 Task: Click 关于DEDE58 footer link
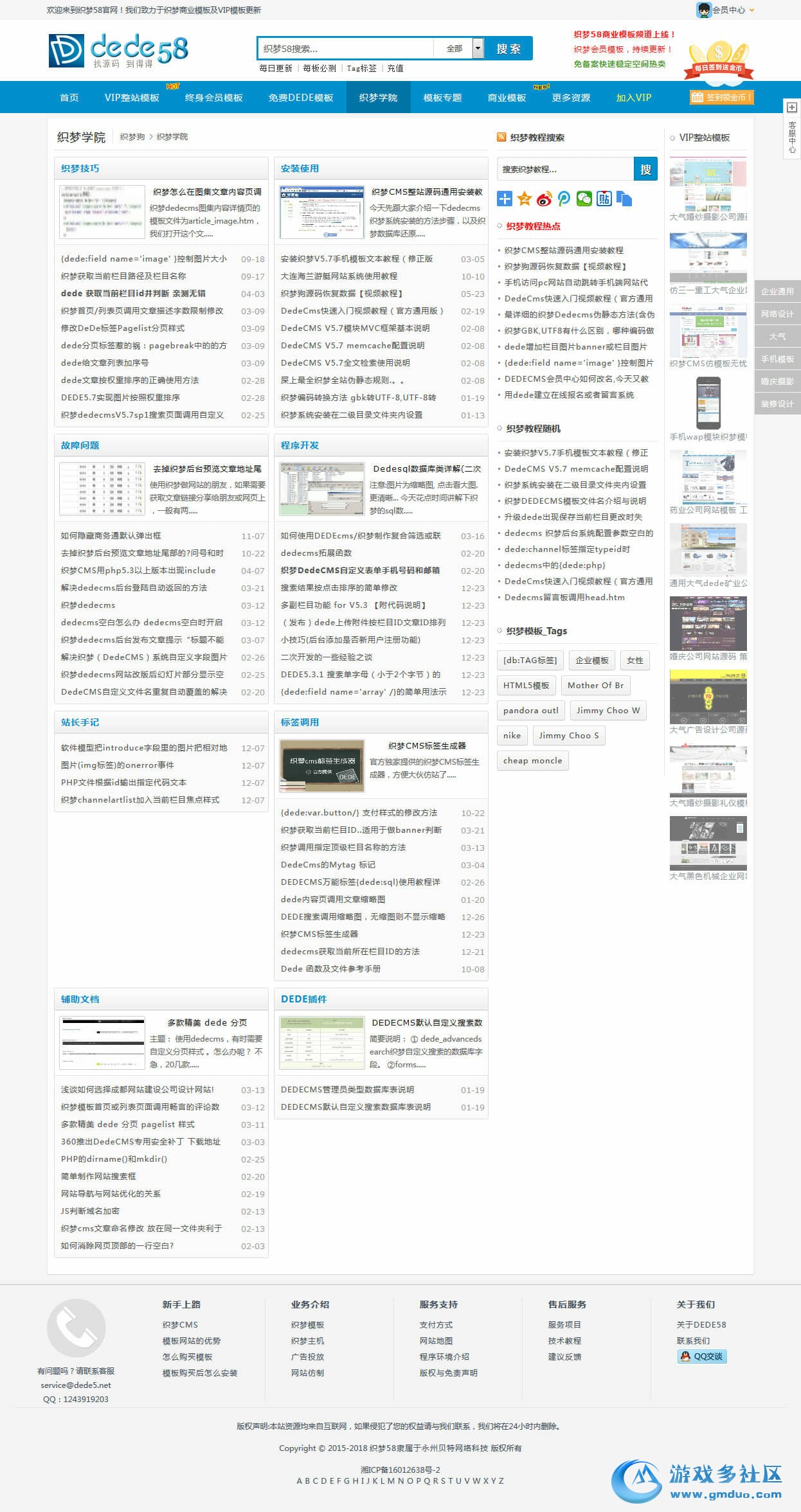(701, 1324)
